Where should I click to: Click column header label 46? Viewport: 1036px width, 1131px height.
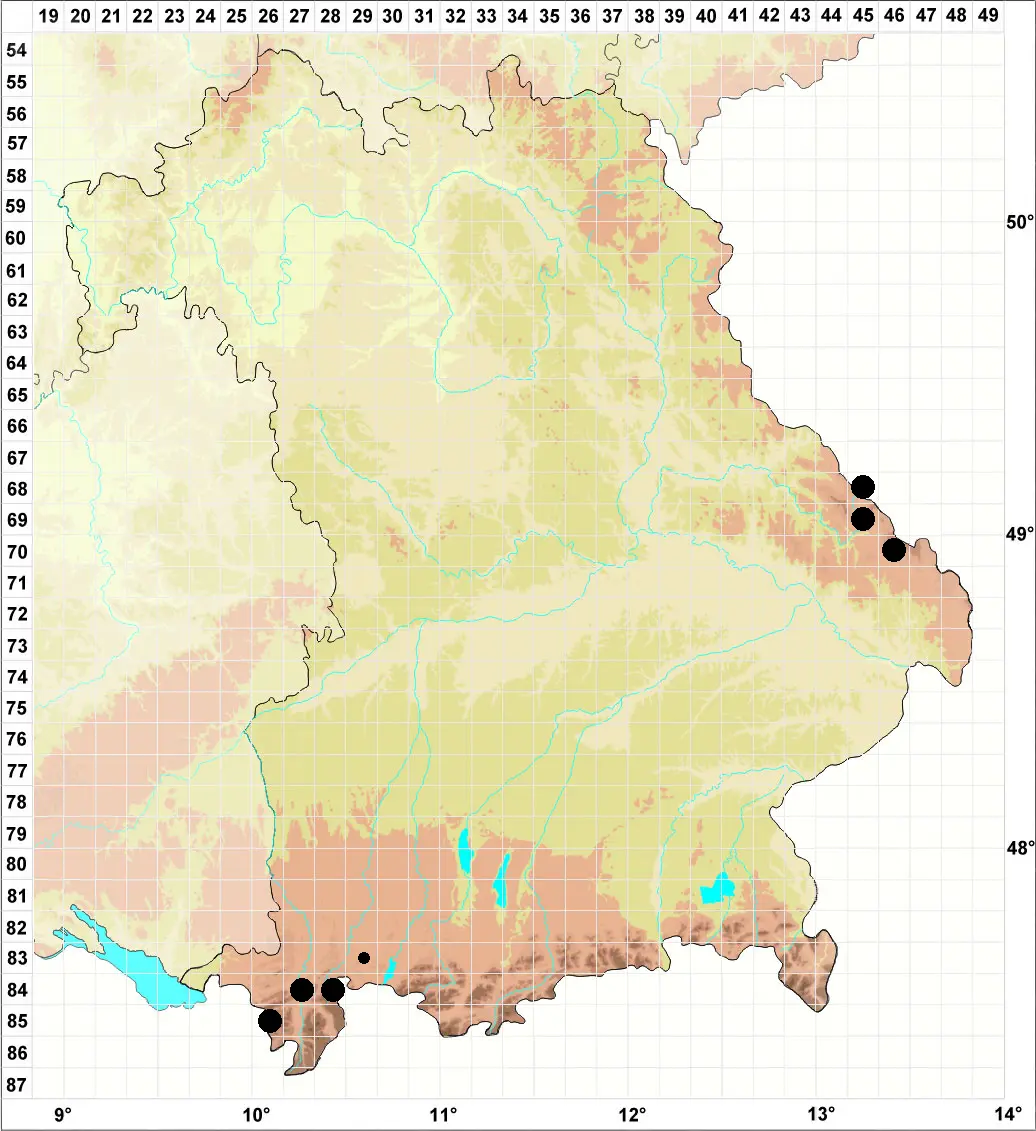(x=894, y=16)
